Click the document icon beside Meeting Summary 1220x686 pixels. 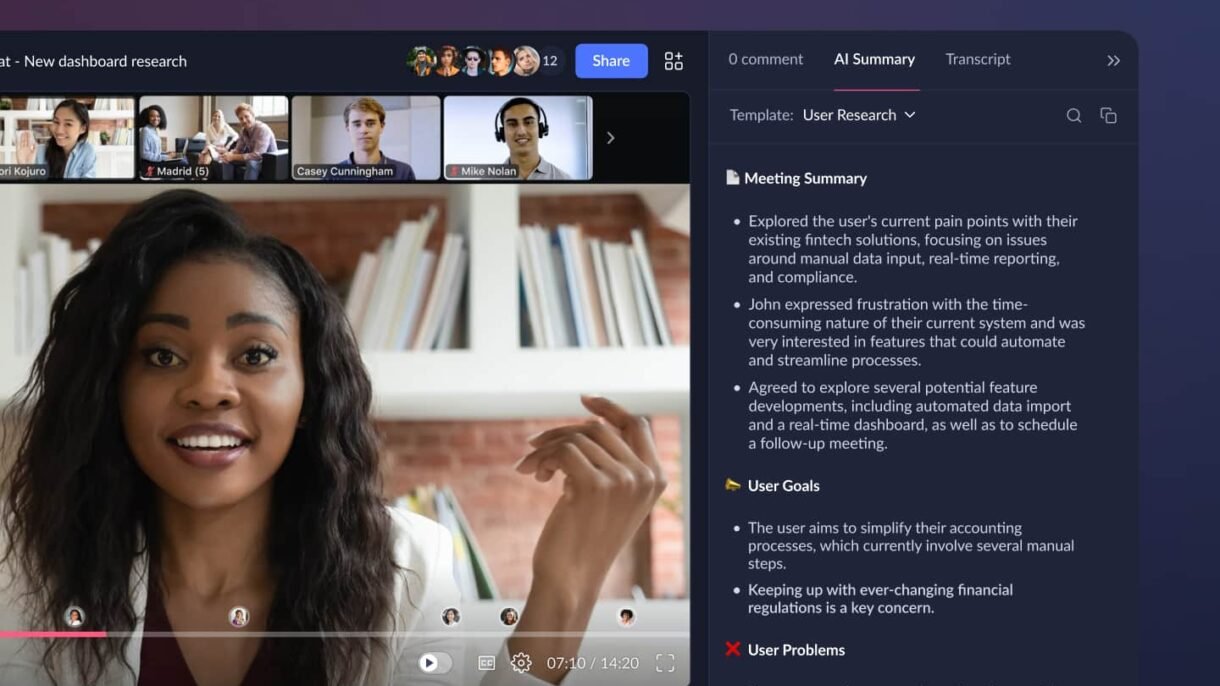(733, 178)
